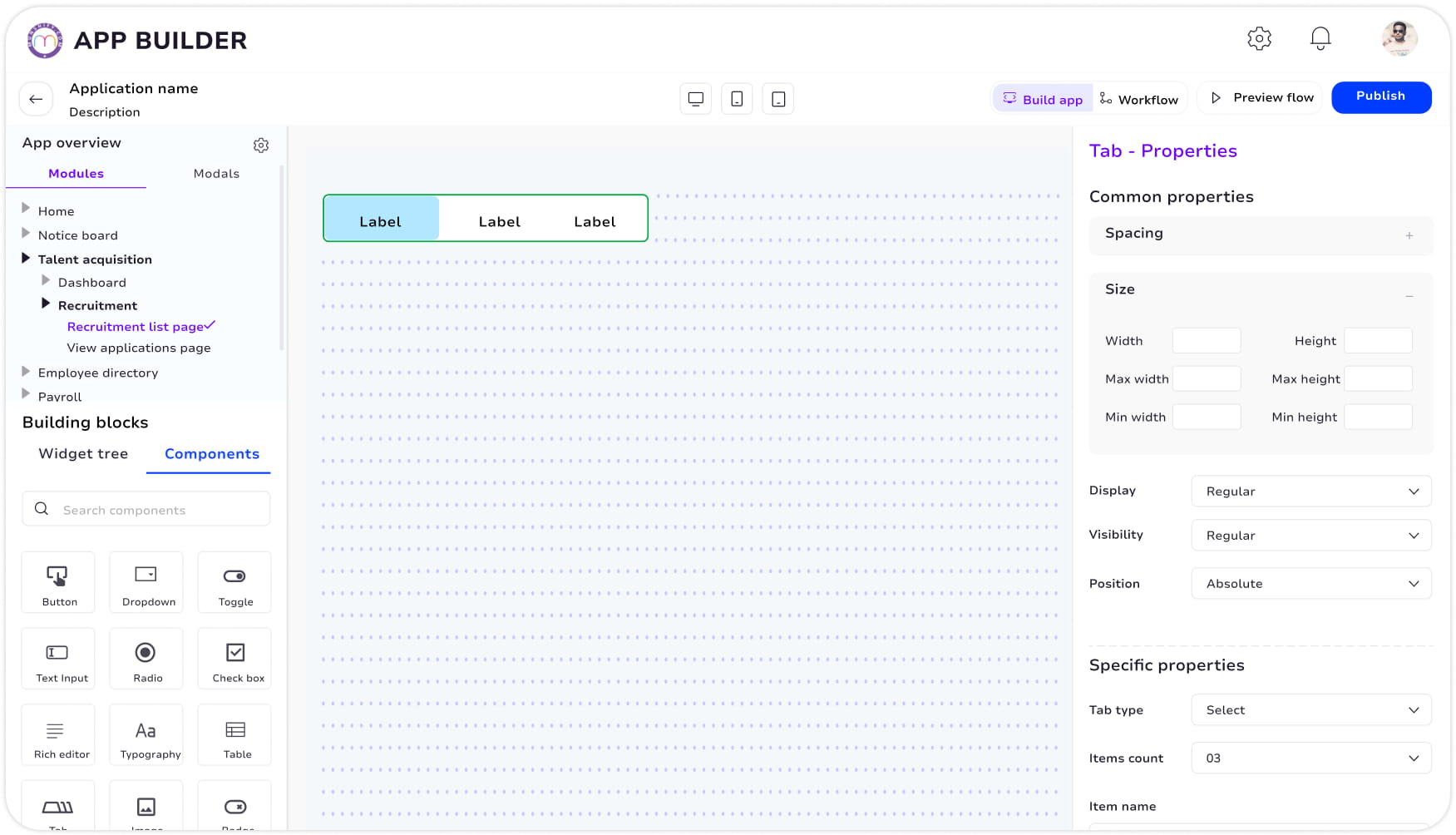Screen dimensions: 1456x835
Task: Switch to mobile view icon
Action: 737,99
